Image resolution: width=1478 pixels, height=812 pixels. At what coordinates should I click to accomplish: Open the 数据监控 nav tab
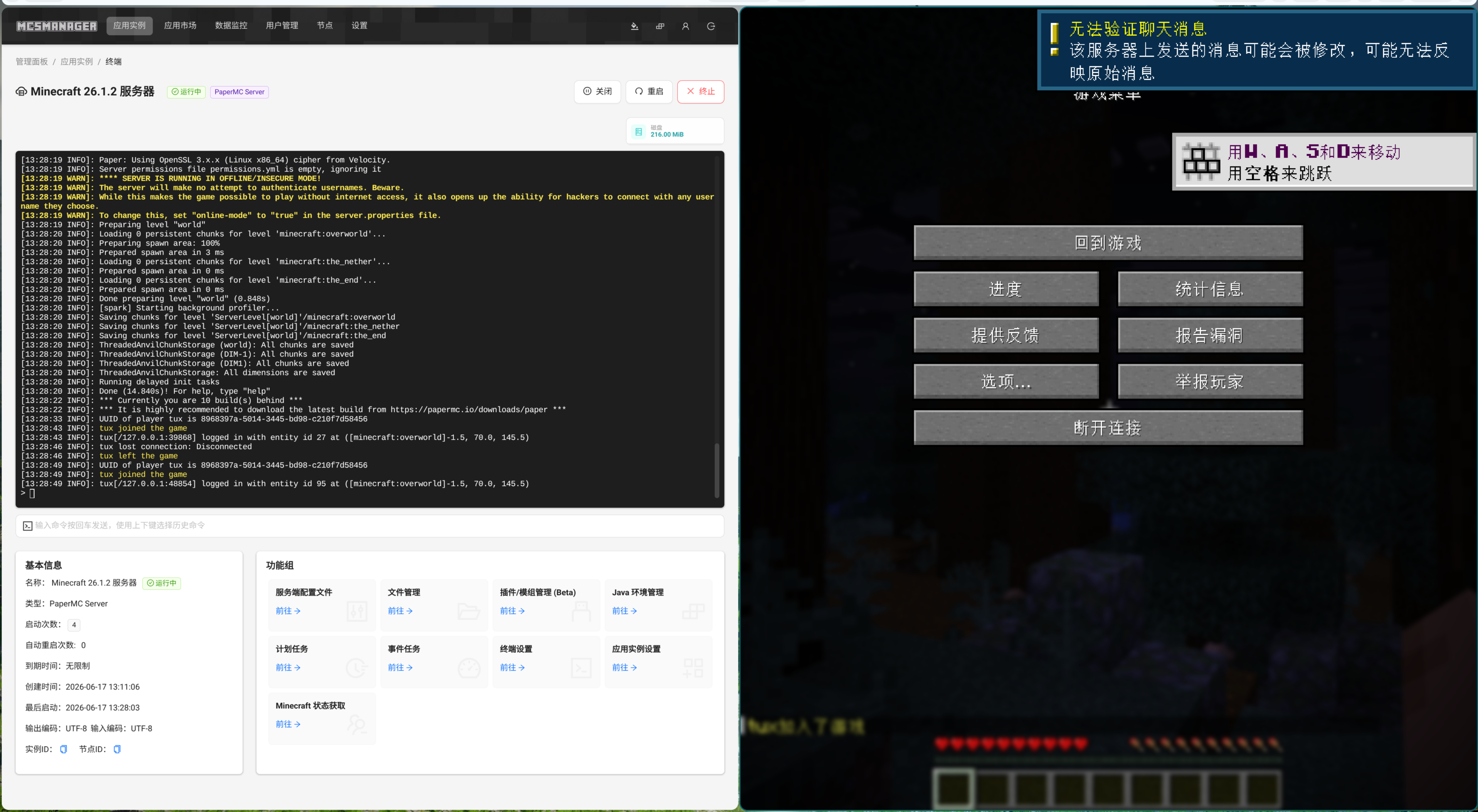click(231, 26)
